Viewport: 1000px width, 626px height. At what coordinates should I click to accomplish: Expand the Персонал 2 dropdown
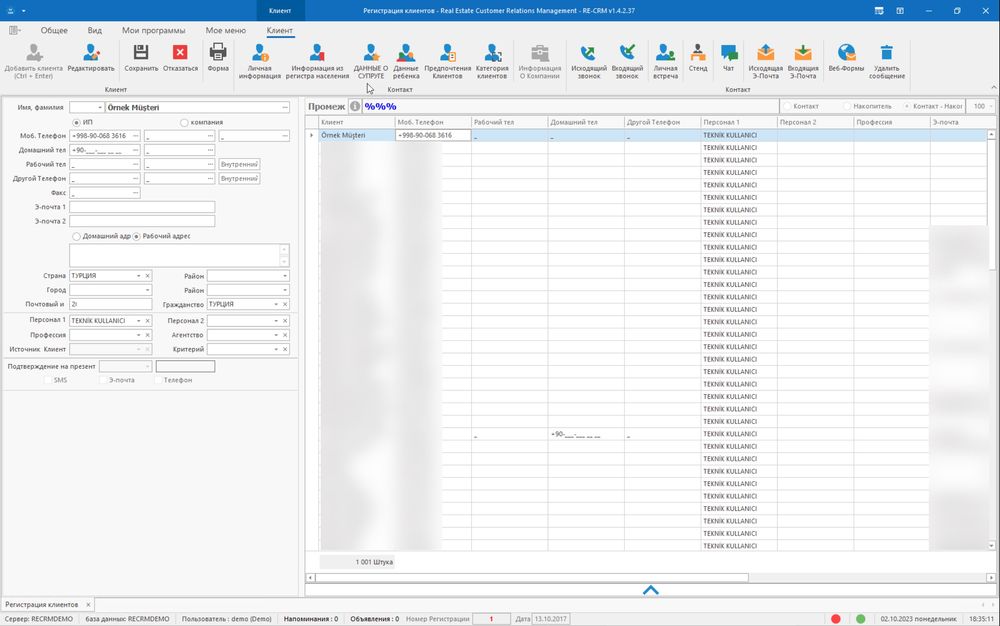pyautogui.click(x=276, y=321)
